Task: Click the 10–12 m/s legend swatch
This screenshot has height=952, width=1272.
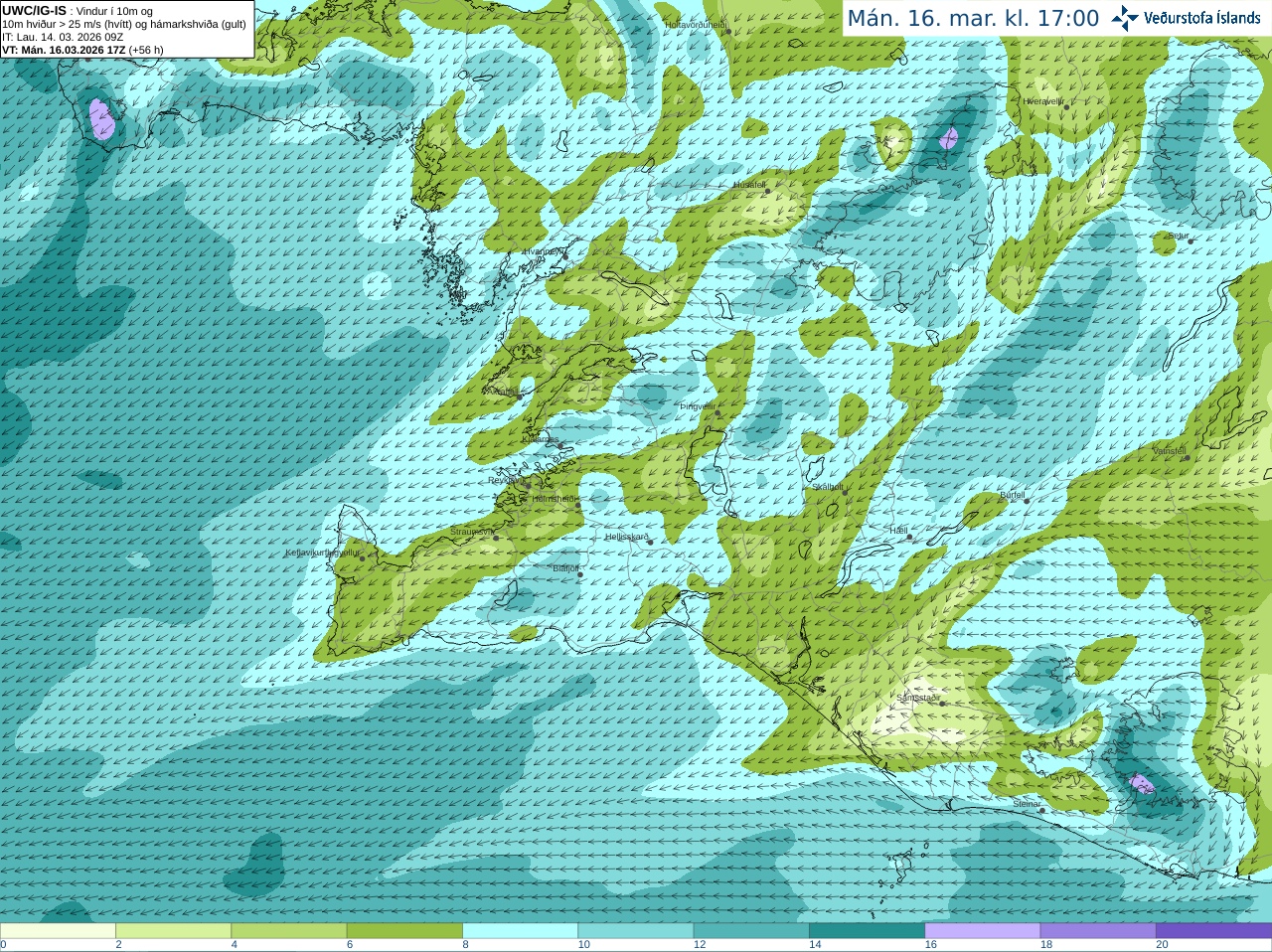Action: click(x=636, y=931)
